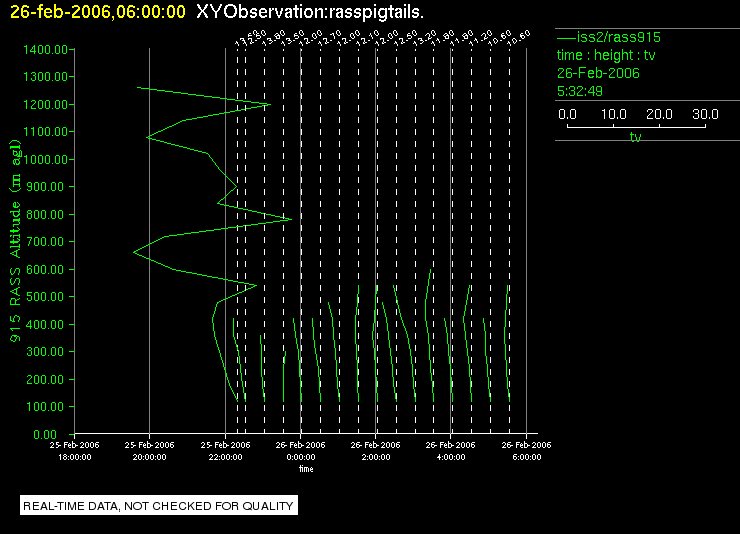Click the 12.10 rotated value label above the plot
The height and width of the screenshot is (534, 740).
point(367,38)
